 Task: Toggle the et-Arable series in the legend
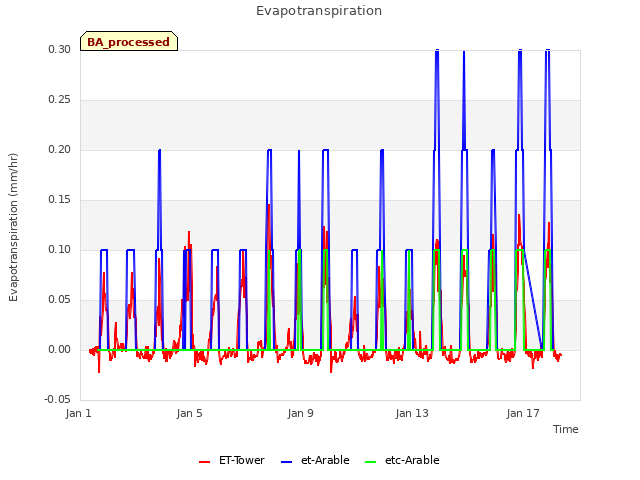click(315, 460)
